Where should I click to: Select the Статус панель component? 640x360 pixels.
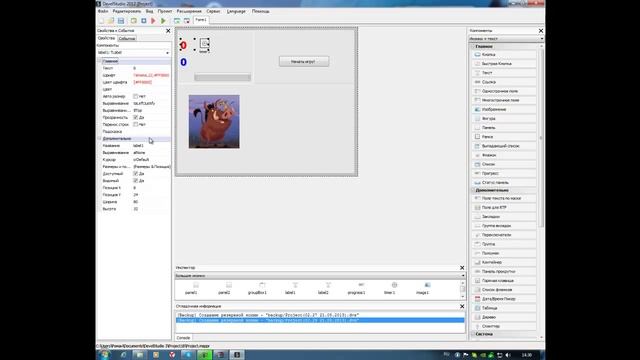[x=504, y=182]
